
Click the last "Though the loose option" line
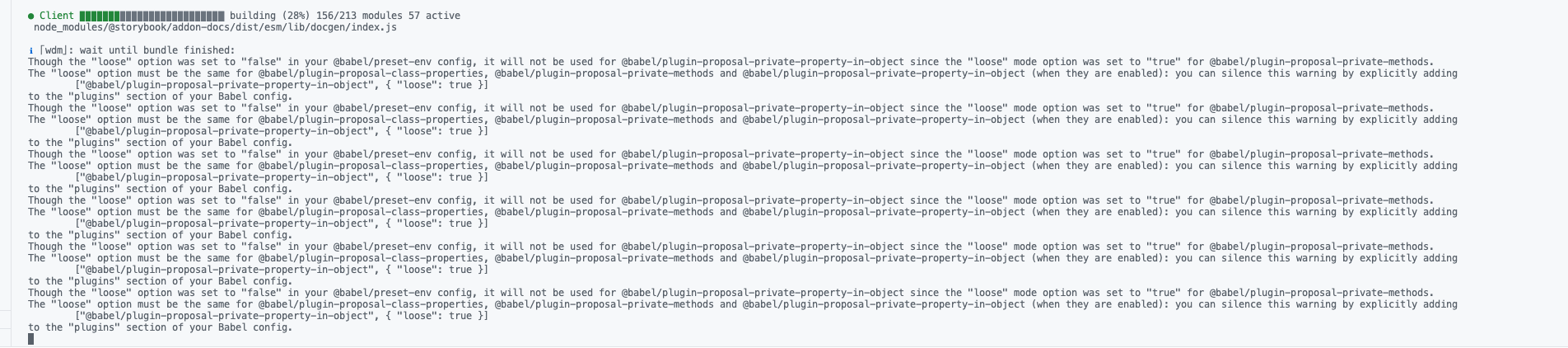pyautogui.click(x=730, y=293)
